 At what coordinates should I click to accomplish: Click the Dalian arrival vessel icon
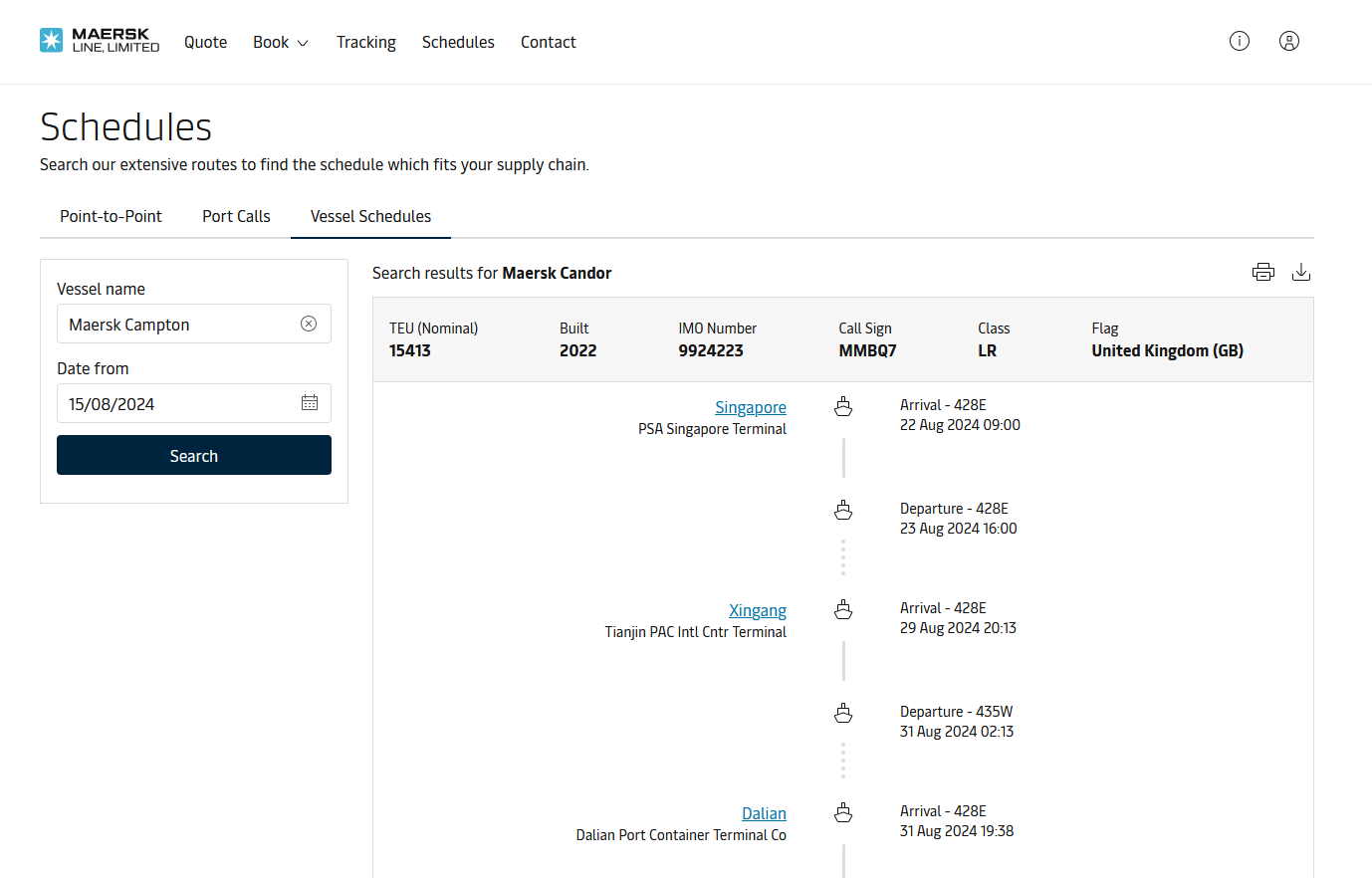click(x=843, y=812)
